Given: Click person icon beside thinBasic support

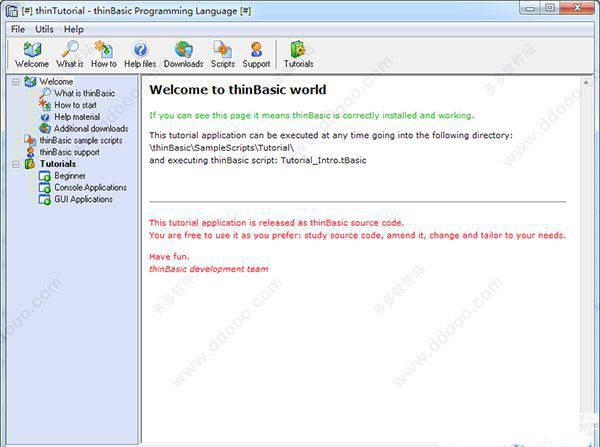Looking at the screenshot, I should click(30, 152).
